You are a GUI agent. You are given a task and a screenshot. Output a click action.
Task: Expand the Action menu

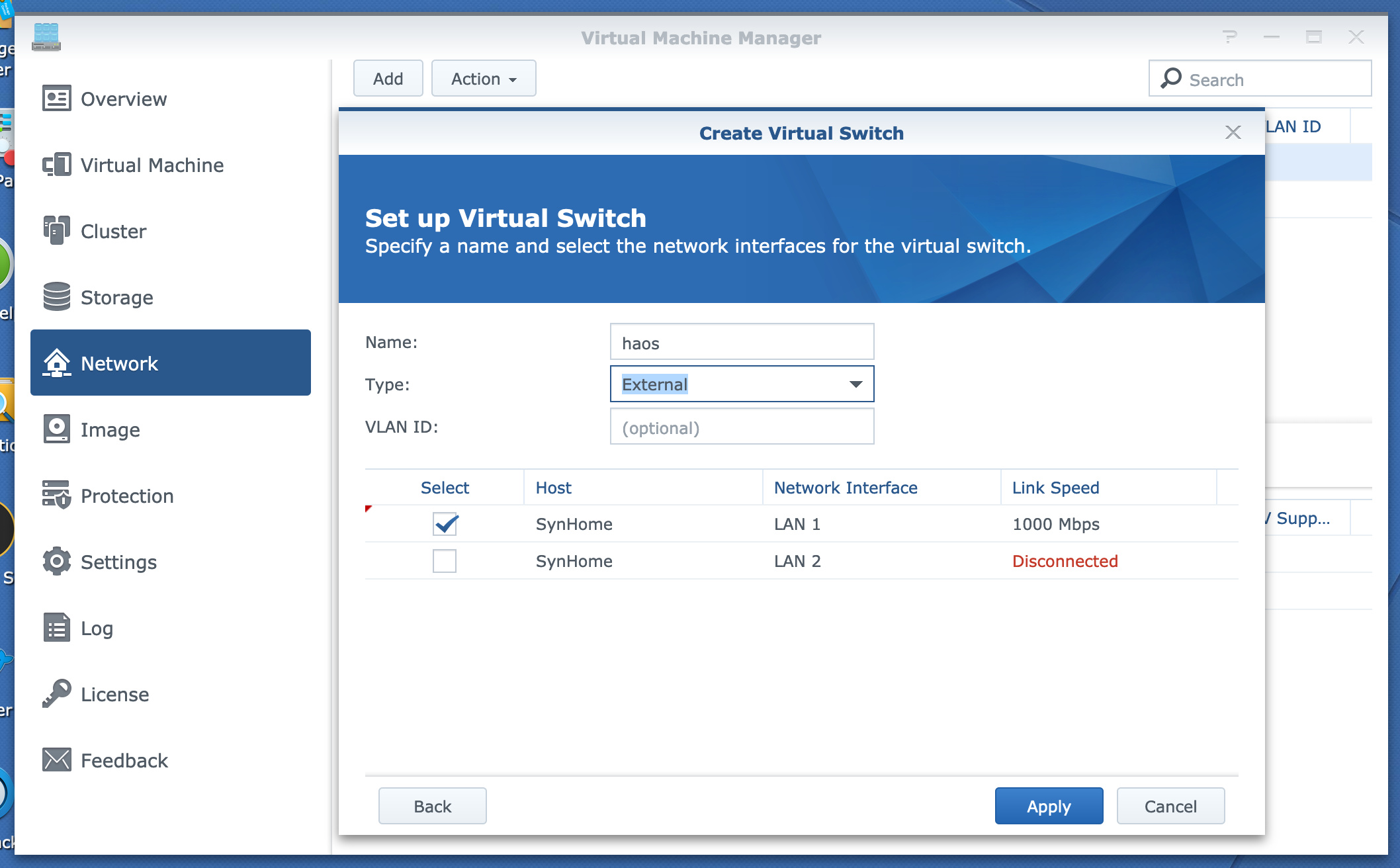tap(484, 78)
